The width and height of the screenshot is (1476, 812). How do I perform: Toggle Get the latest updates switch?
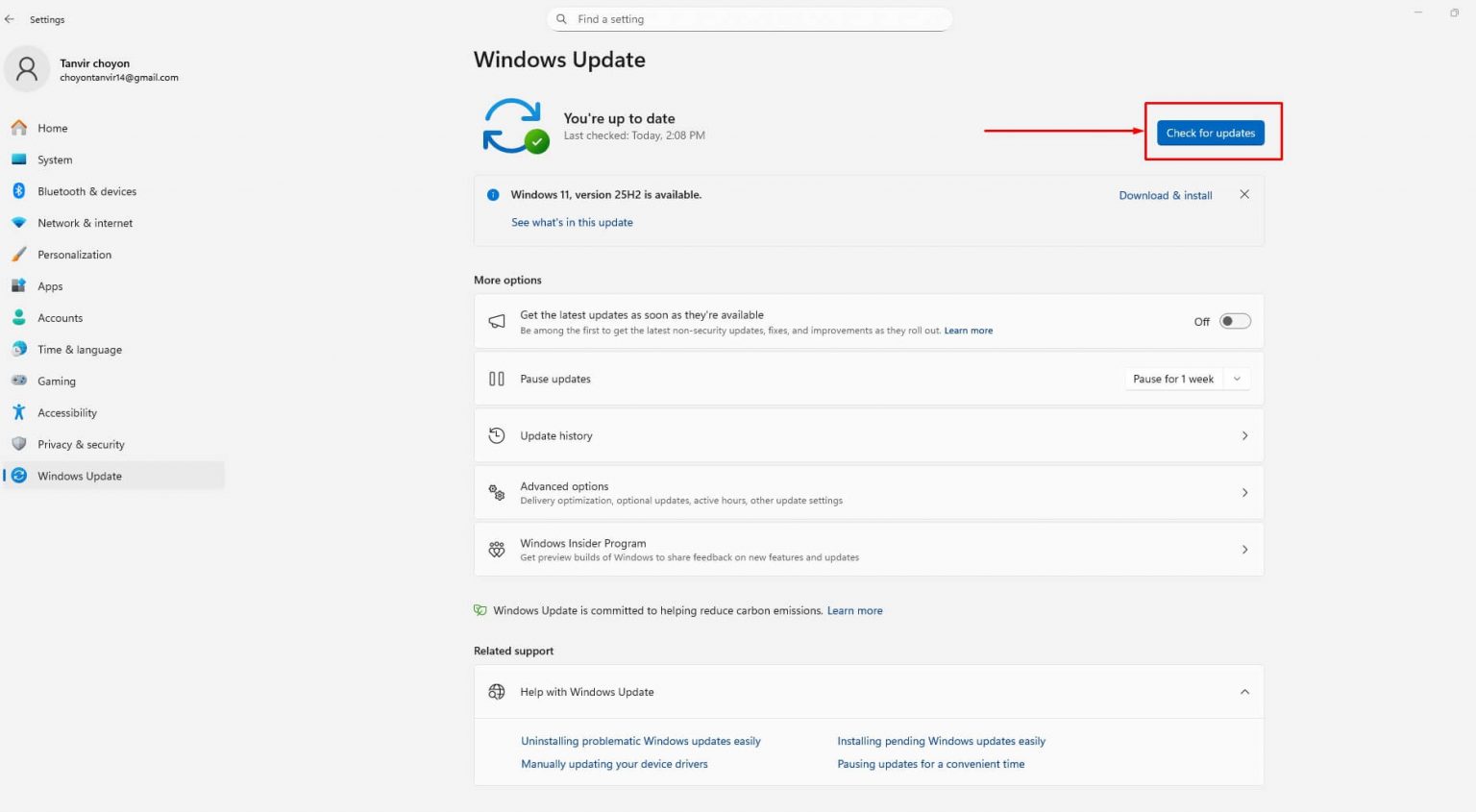(1235, 322)
